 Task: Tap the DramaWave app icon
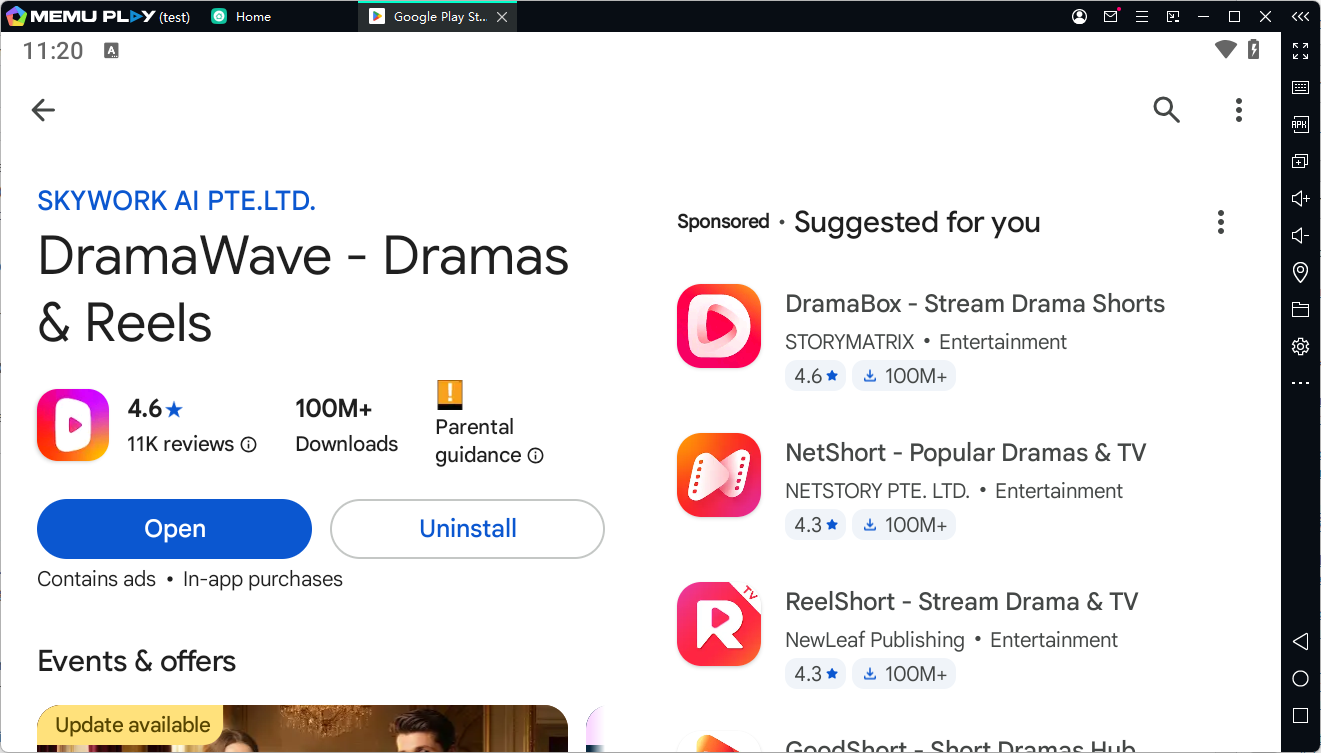tap(73, 425)
